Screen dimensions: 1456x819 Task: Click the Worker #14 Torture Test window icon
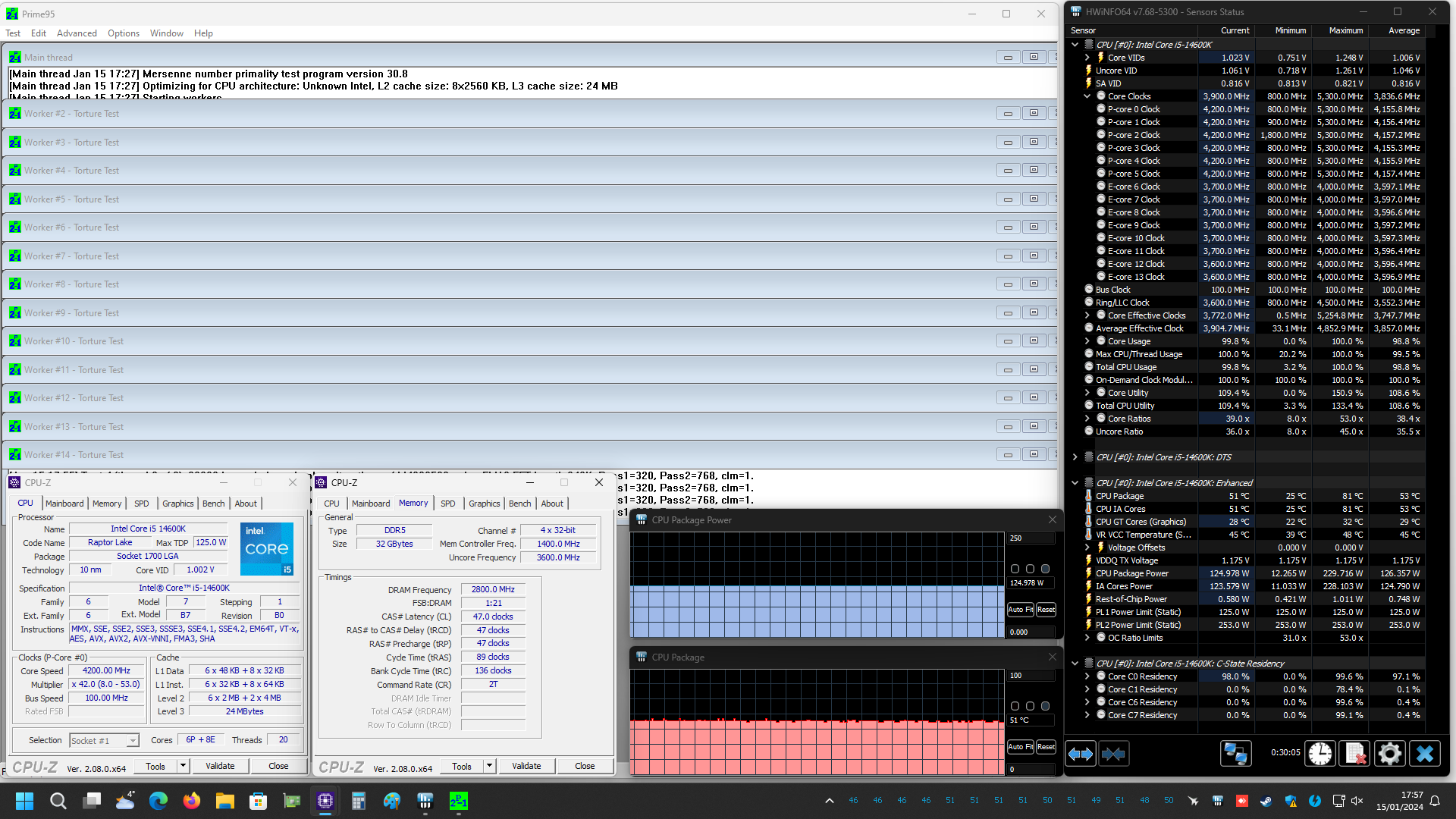pos(15,455)
